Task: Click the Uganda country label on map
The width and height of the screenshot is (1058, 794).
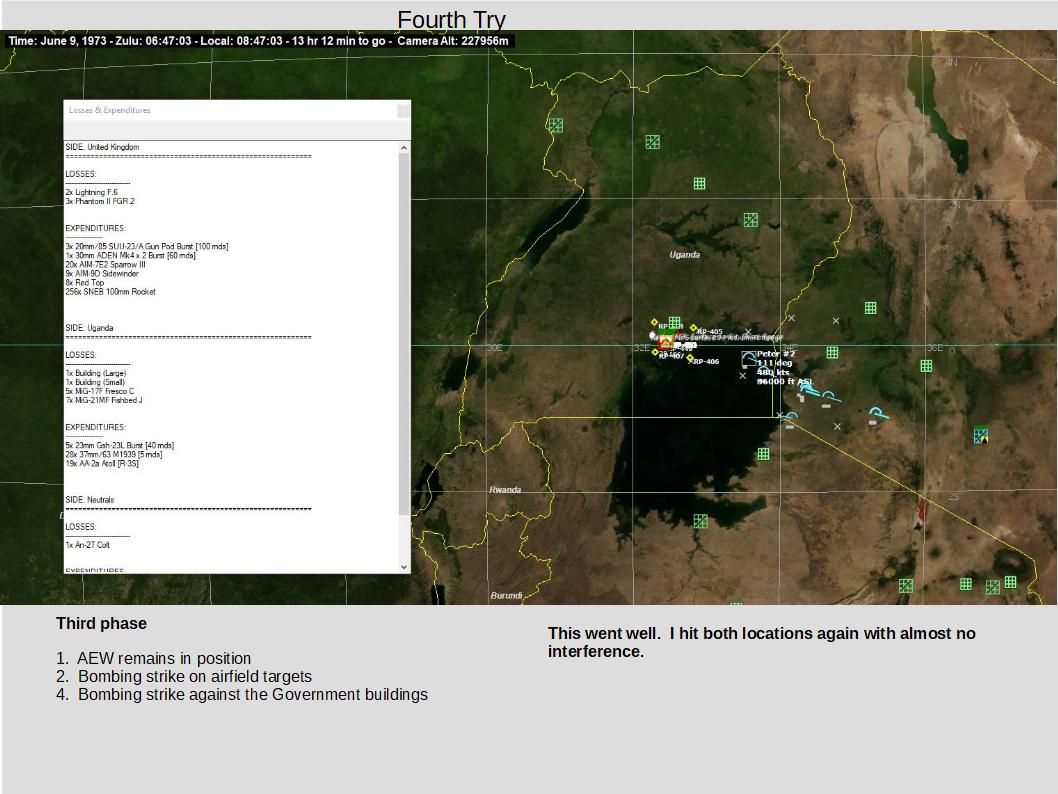Action: (684, 255)
